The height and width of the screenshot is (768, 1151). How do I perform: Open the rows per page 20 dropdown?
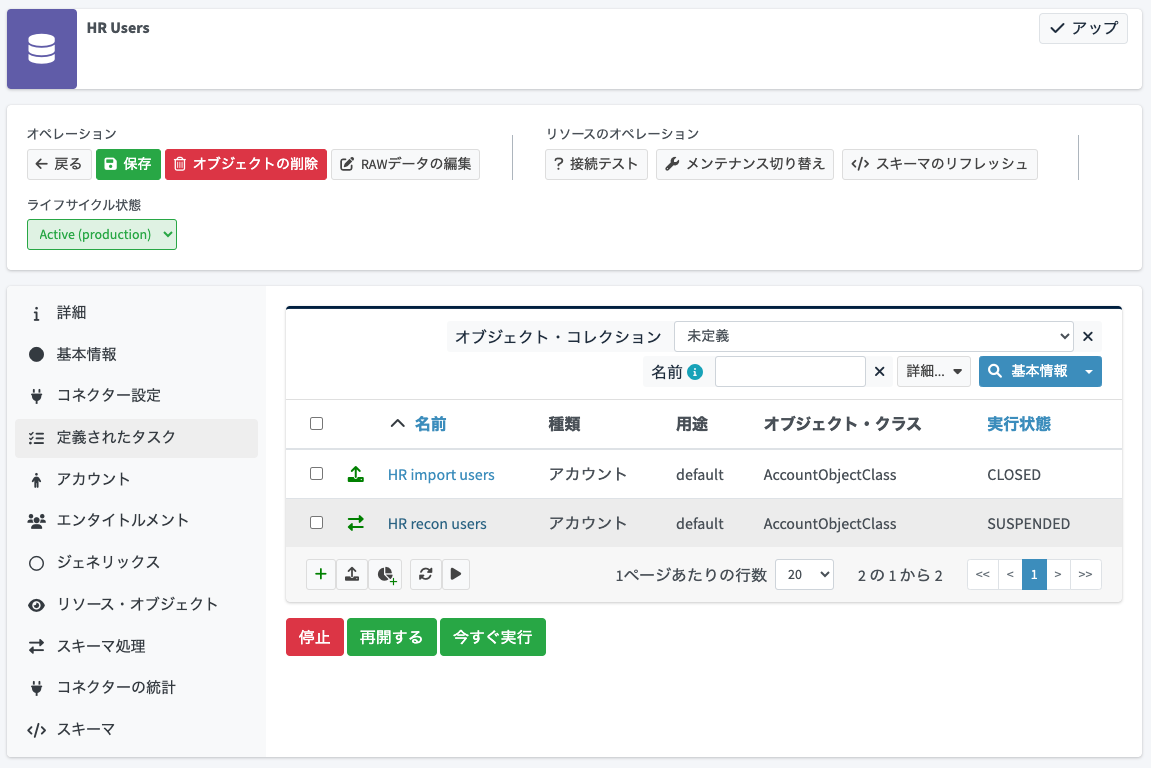tap(805, 574)
